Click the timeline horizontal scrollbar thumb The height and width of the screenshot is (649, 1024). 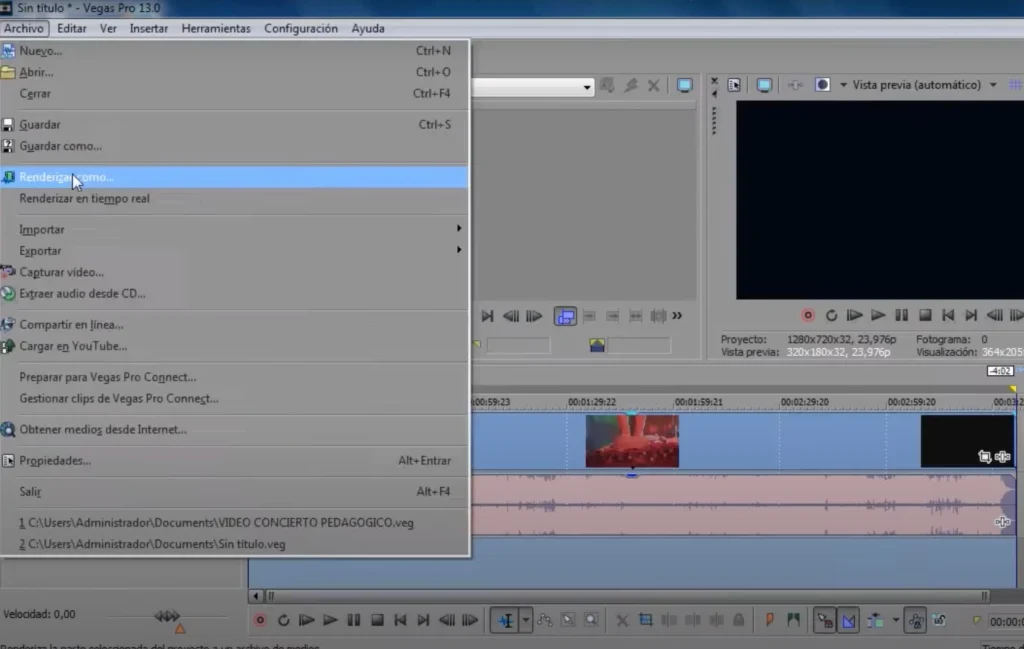tap(628, 595)
